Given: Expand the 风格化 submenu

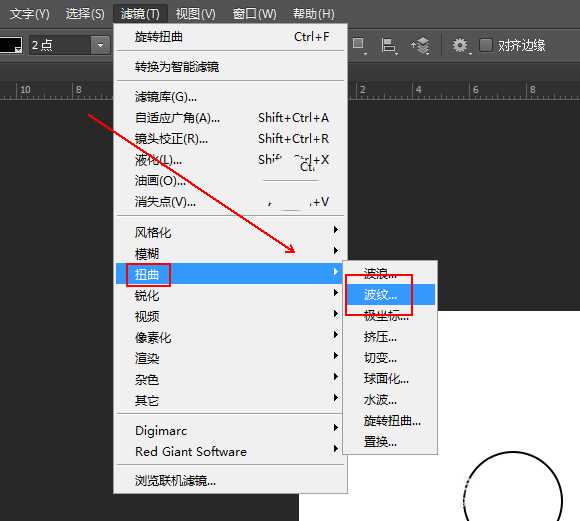Looking at the screenshot, I should [231, 232].
